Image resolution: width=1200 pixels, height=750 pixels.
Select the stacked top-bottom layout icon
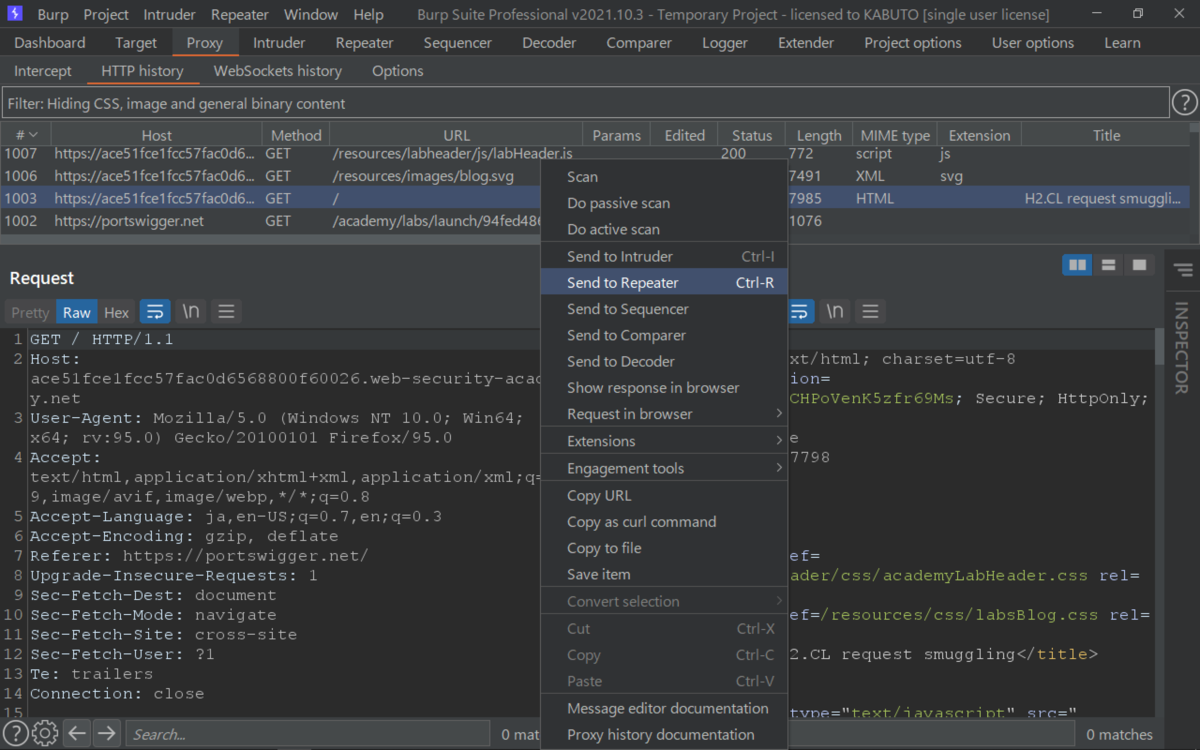click(x=1108, y=265)
